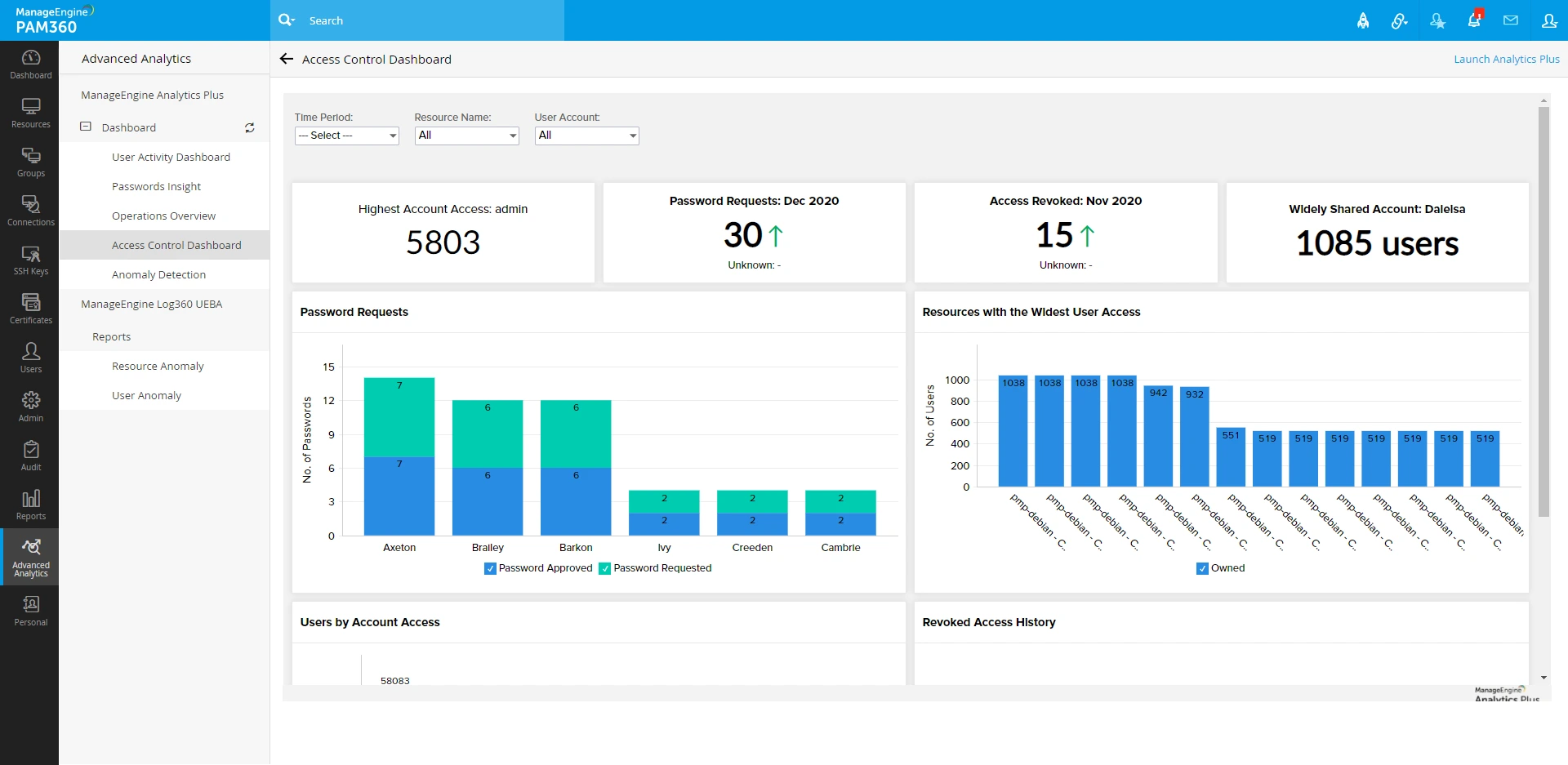Click the SSH Keys sidebar icon

[x=30, y=259]
